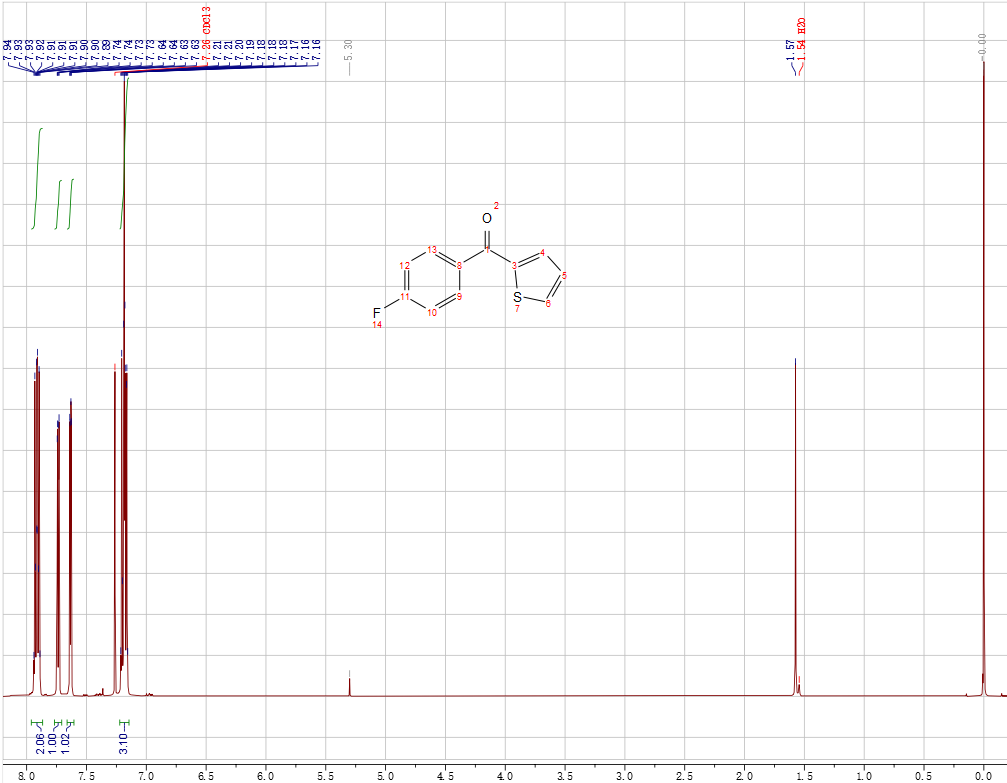This screenshot has width=1007, height=783.
Task: Click the 2.0 tick label on axis
Action: click(744, 774)
